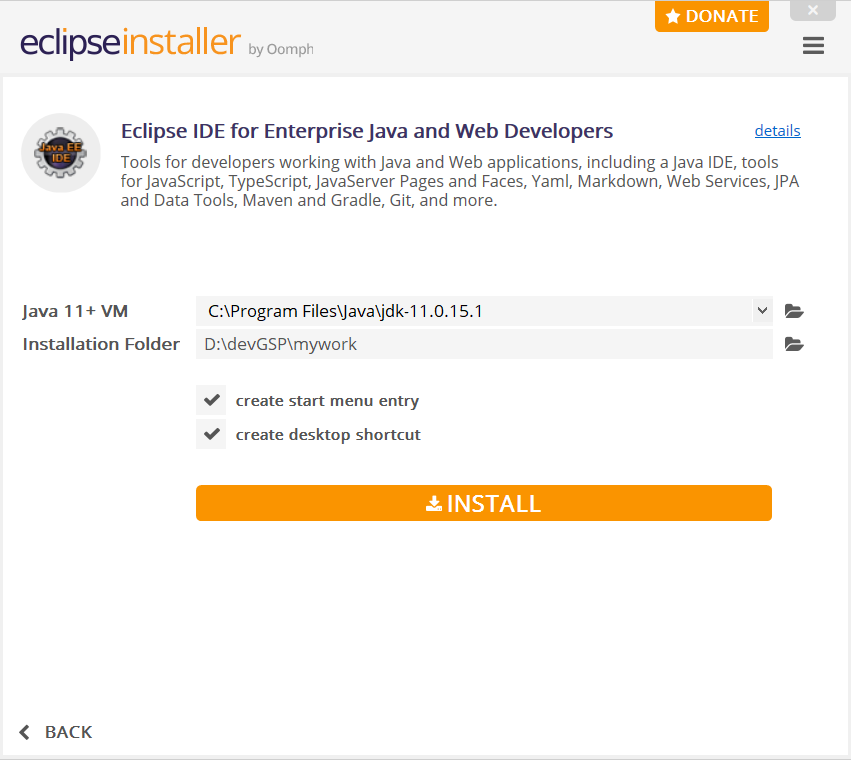Click the Java EE IDE product icon

point(61,153)
